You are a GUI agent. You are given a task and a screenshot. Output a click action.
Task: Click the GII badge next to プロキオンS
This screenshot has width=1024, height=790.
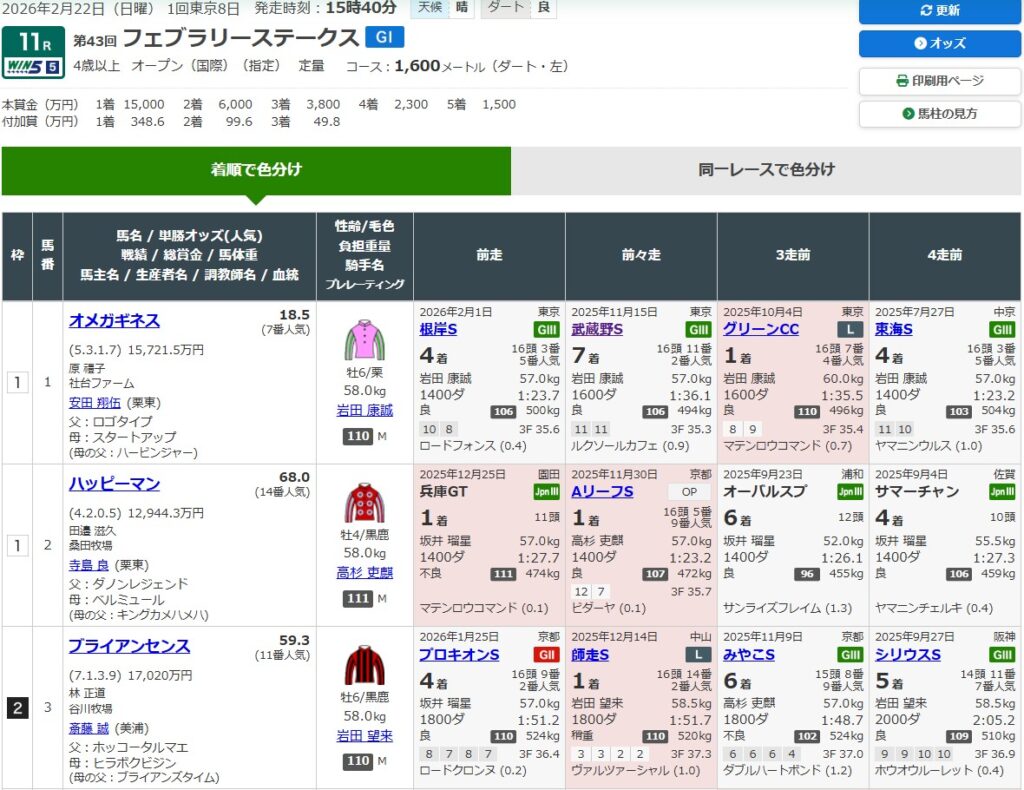point(546,655)
